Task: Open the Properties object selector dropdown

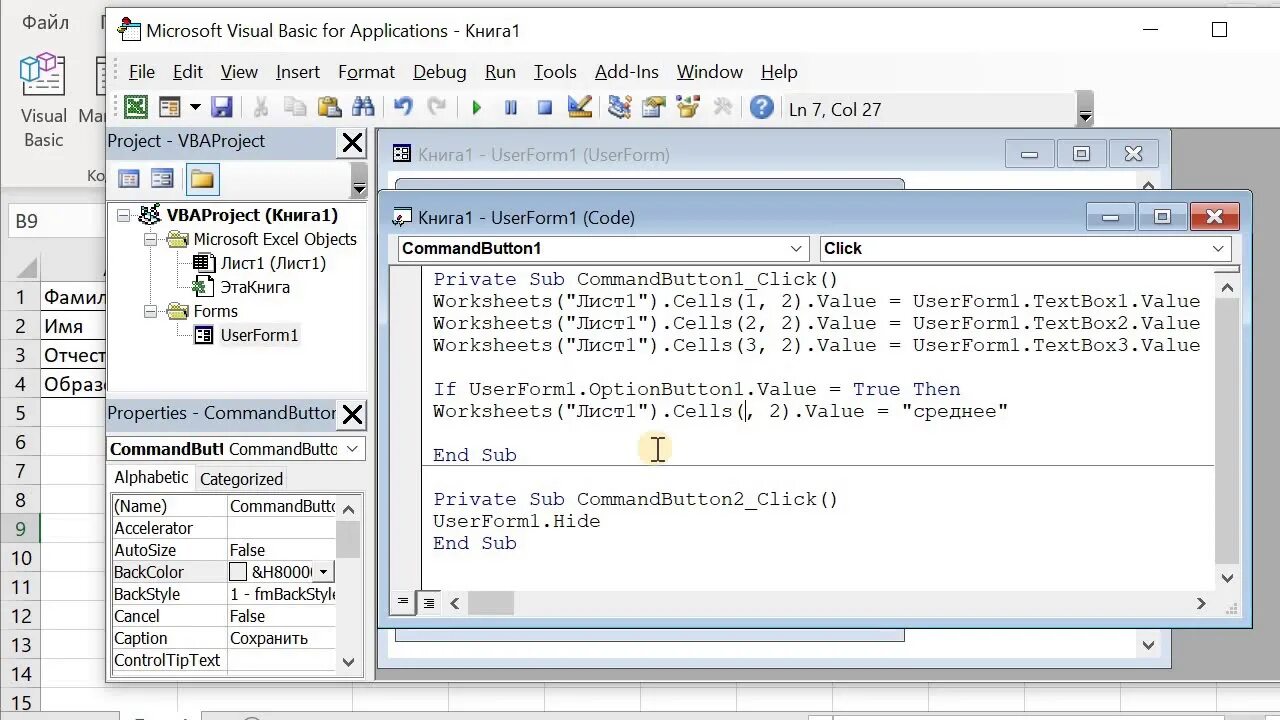Action: click(352, 450)
